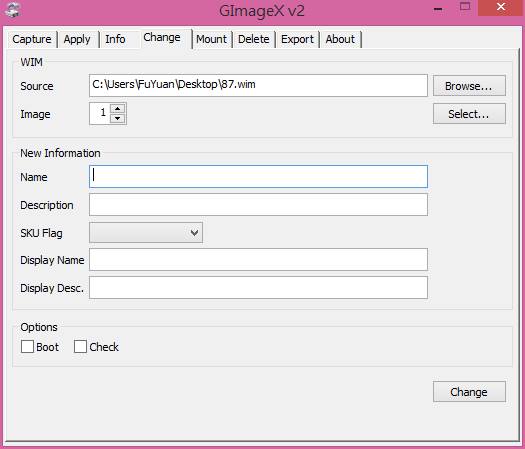
Task: Minimize the GImageX window
Action: [438, 9]
